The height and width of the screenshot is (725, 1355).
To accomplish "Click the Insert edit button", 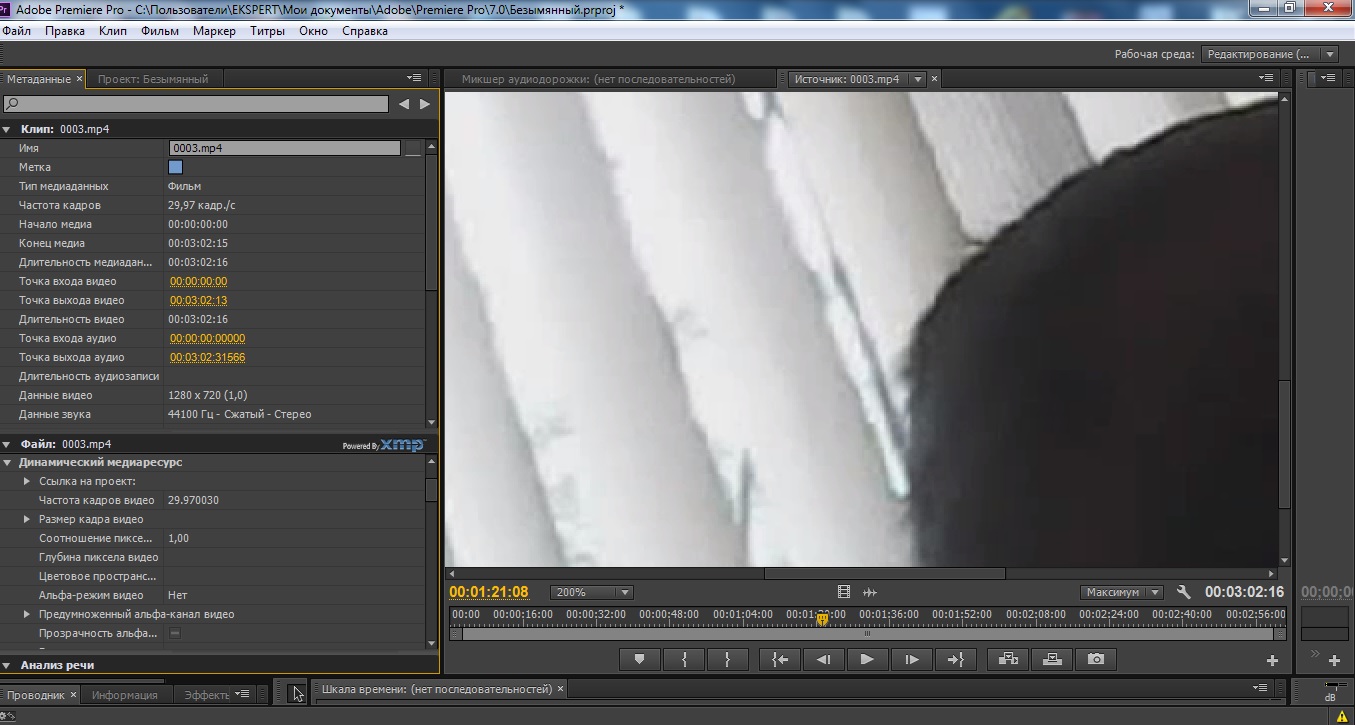I will pyautogui.click(x=1008, y=659).
